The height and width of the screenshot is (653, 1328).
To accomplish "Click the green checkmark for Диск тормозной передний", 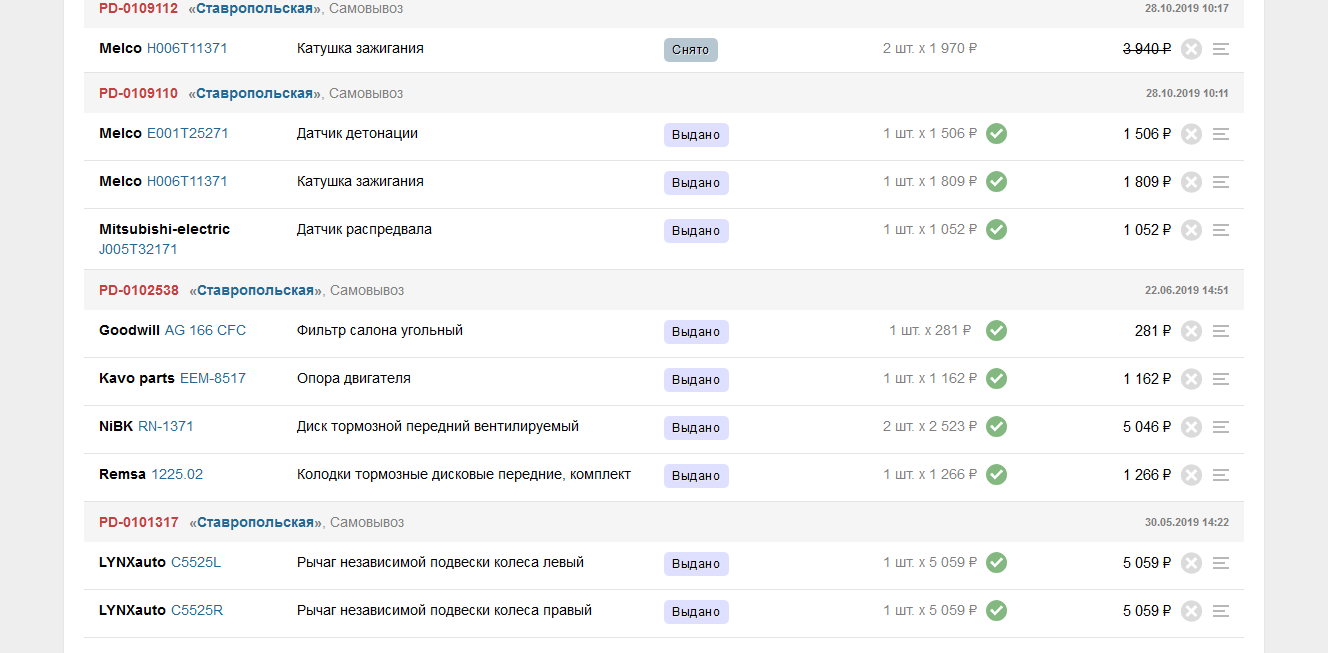I will (x=996, y=426).
